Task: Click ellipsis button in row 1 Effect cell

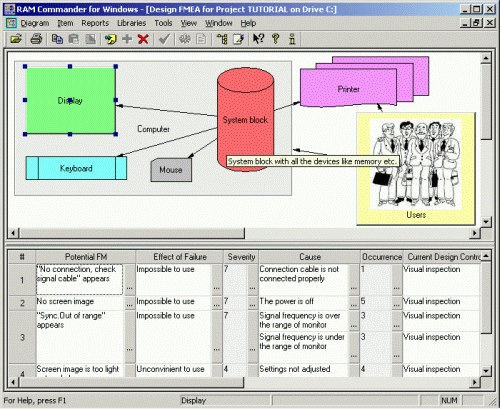Action: pyautogui.click(x=217, y=280)
